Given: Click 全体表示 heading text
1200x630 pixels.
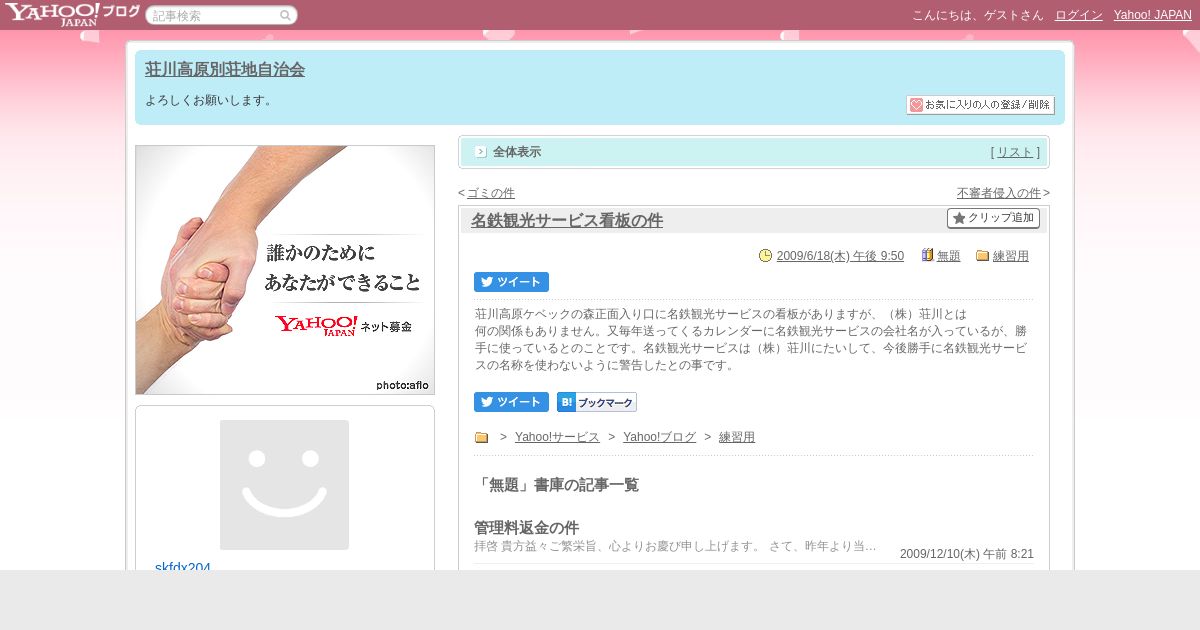Looking at the screenshot, I should pos(517,152).
